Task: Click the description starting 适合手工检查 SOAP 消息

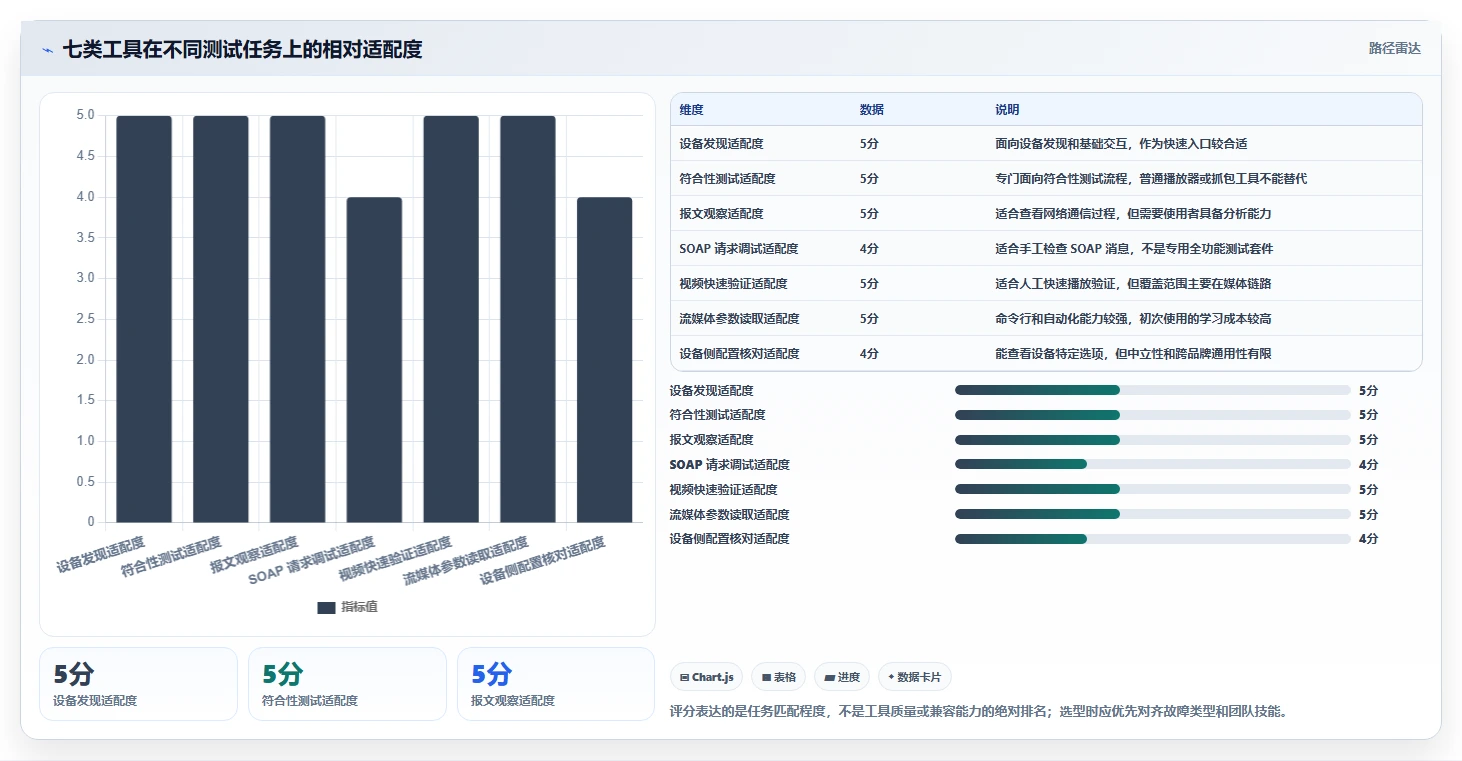Action: click(1134, 249)
